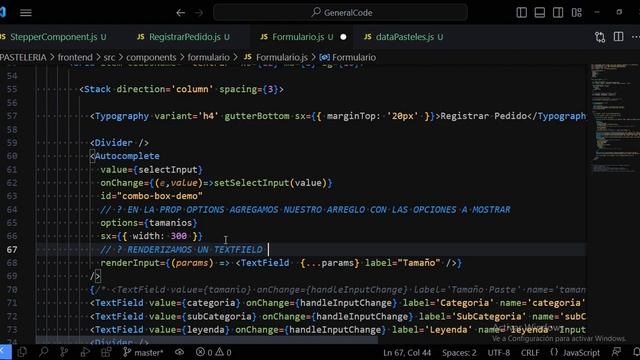Toggle the secondary side bar layout icon
Screen dimensions: 640x360
click(558, 13)
